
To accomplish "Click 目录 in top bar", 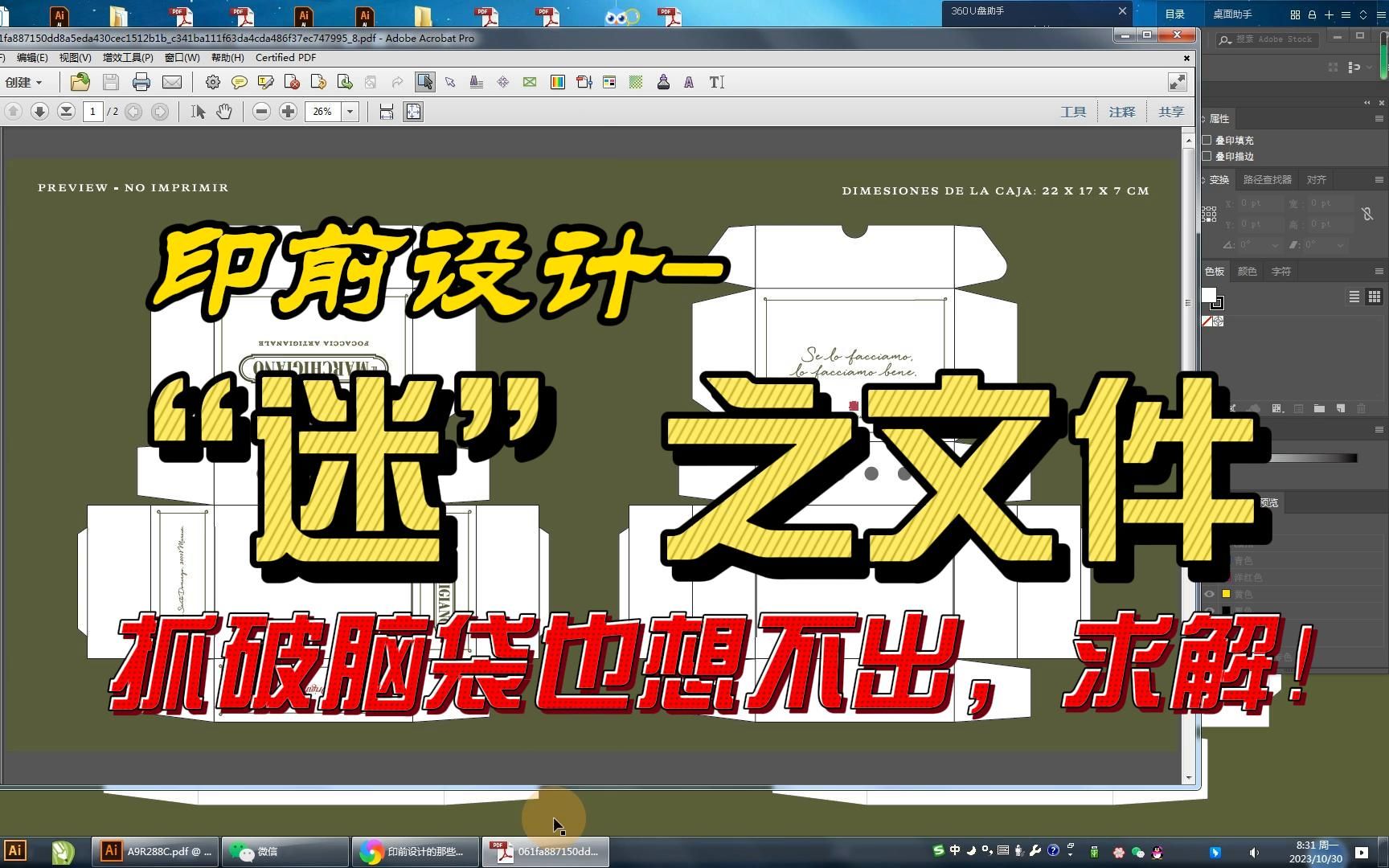I will pyautogui.click(x=1174, y=14).
